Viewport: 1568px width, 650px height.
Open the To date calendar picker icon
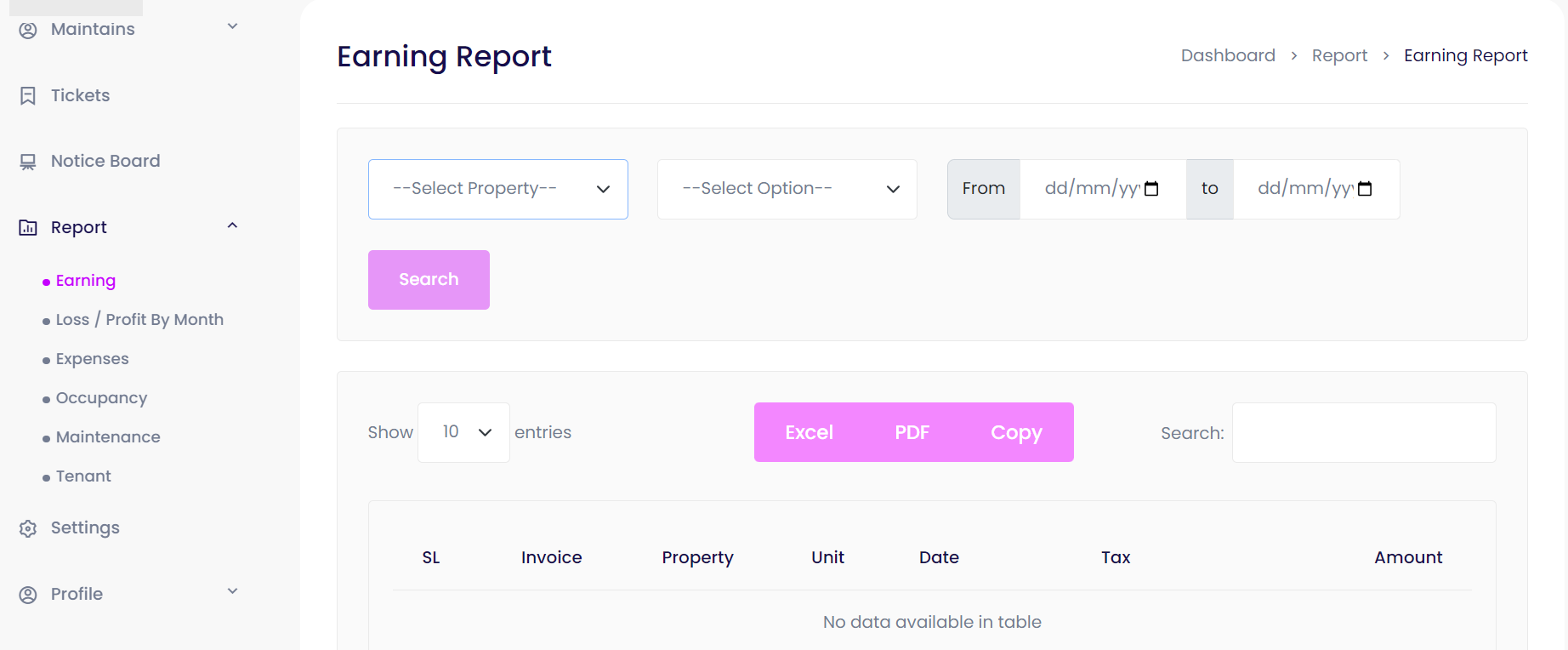click(x=1365, y=189)
